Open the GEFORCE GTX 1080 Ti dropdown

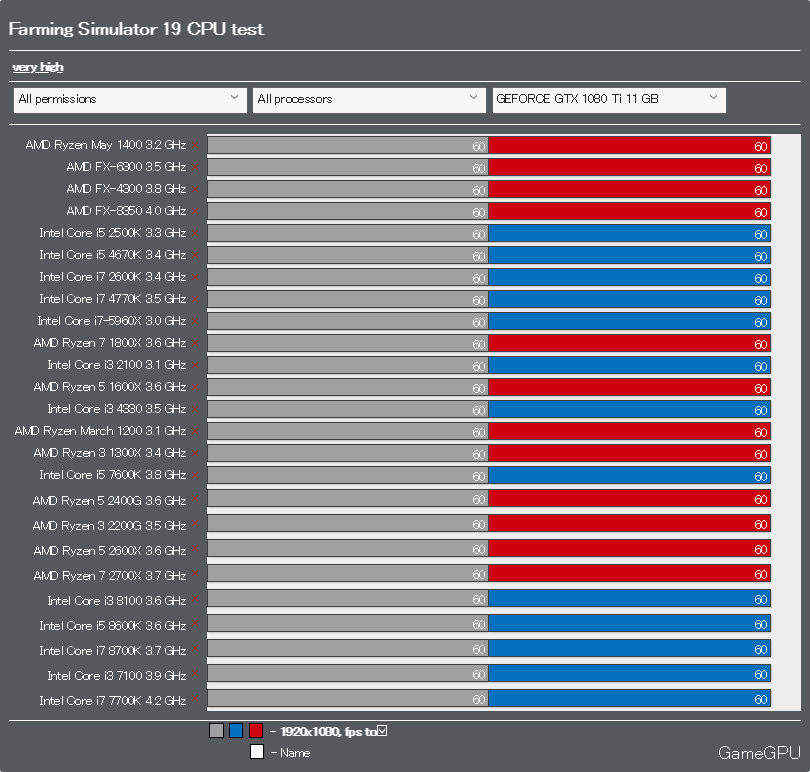[x=608, y=99]
